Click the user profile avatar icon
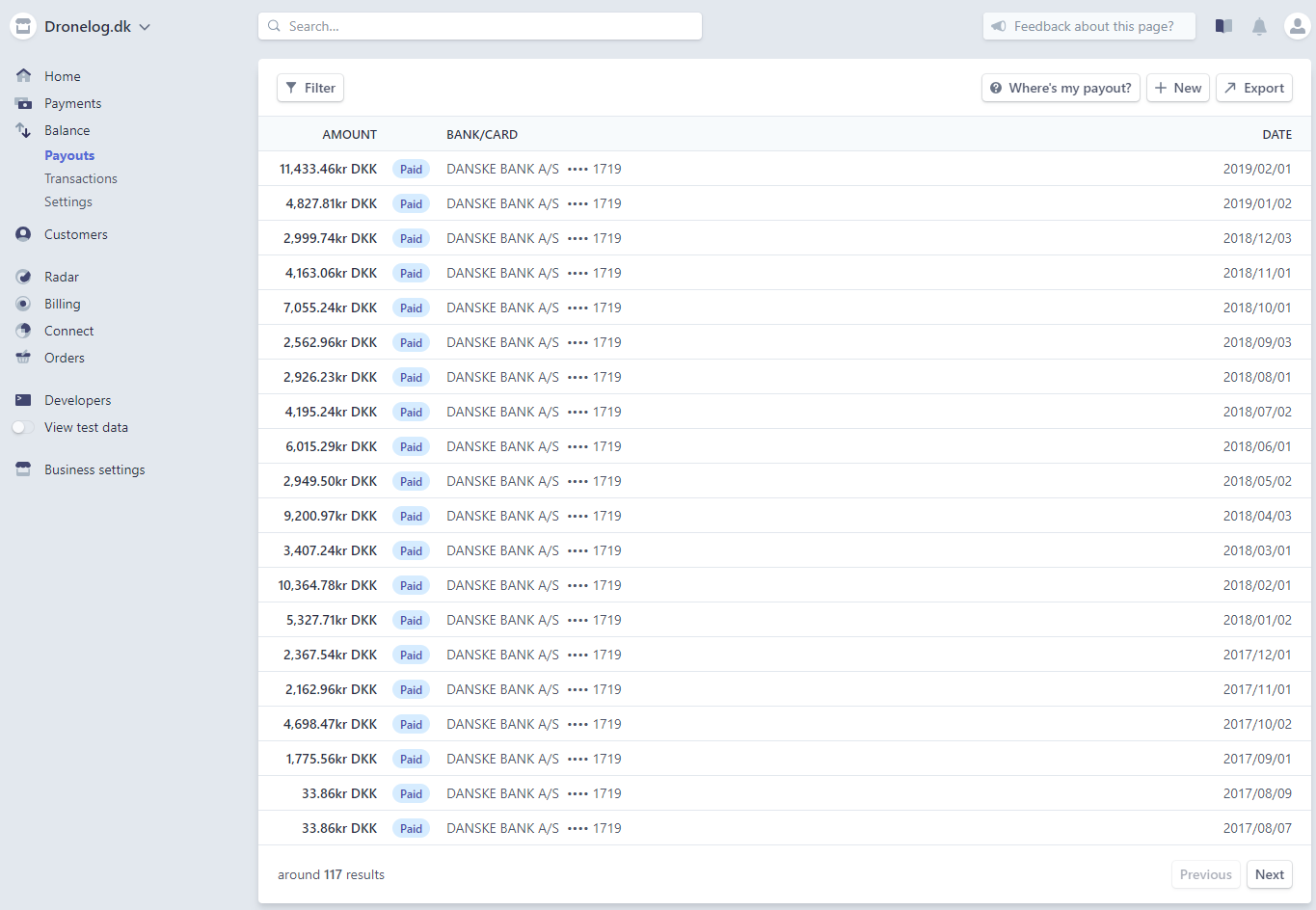Viewport: 1316px width, 910px height. (x=1297, y=27)
